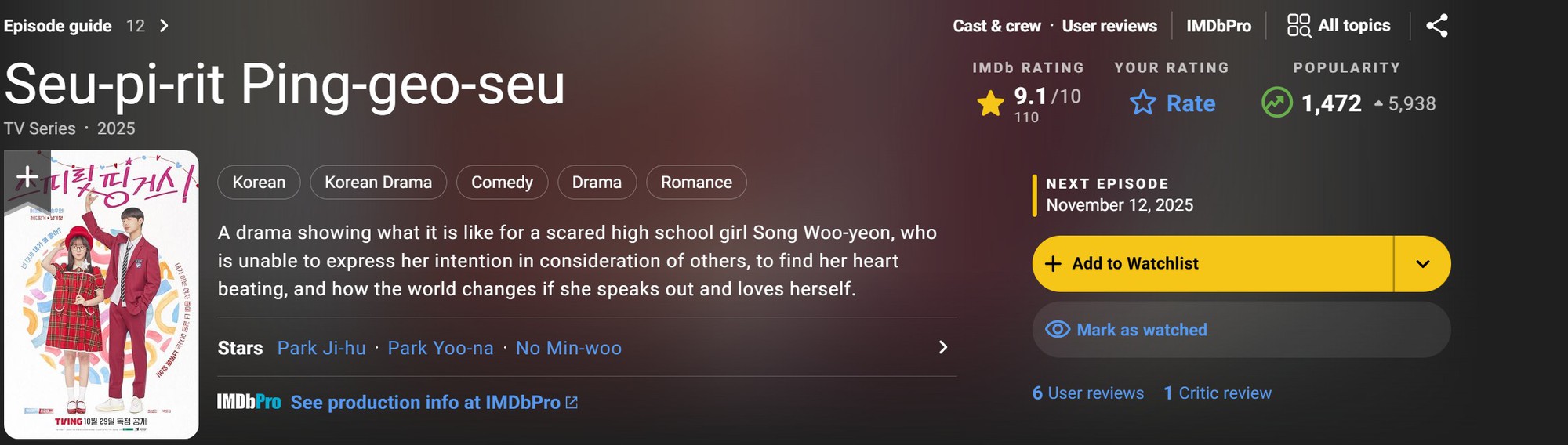The width and height of the screenshot is (1568, 445).
Task: Go to User reviews in top bar
Action: (x=1109, y=26)
